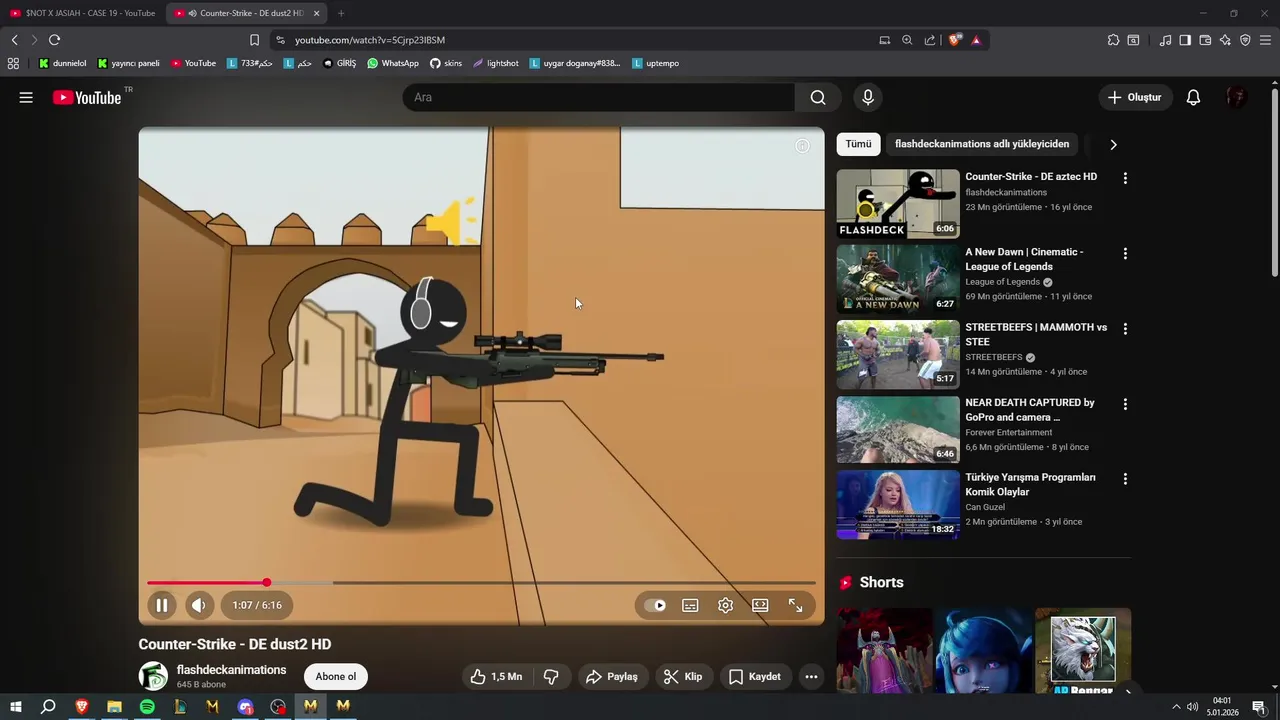Pause the video
This screenshot has height=720, width=1280.
click(161, 605)
